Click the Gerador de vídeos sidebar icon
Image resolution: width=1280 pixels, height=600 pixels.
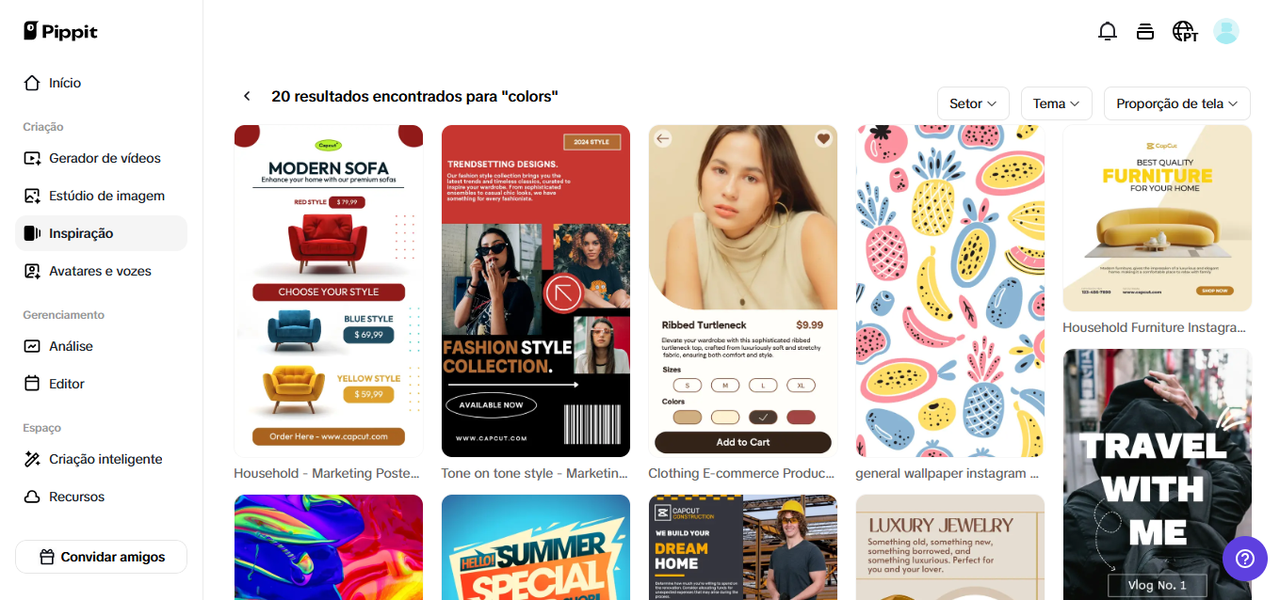coord(32,158)
